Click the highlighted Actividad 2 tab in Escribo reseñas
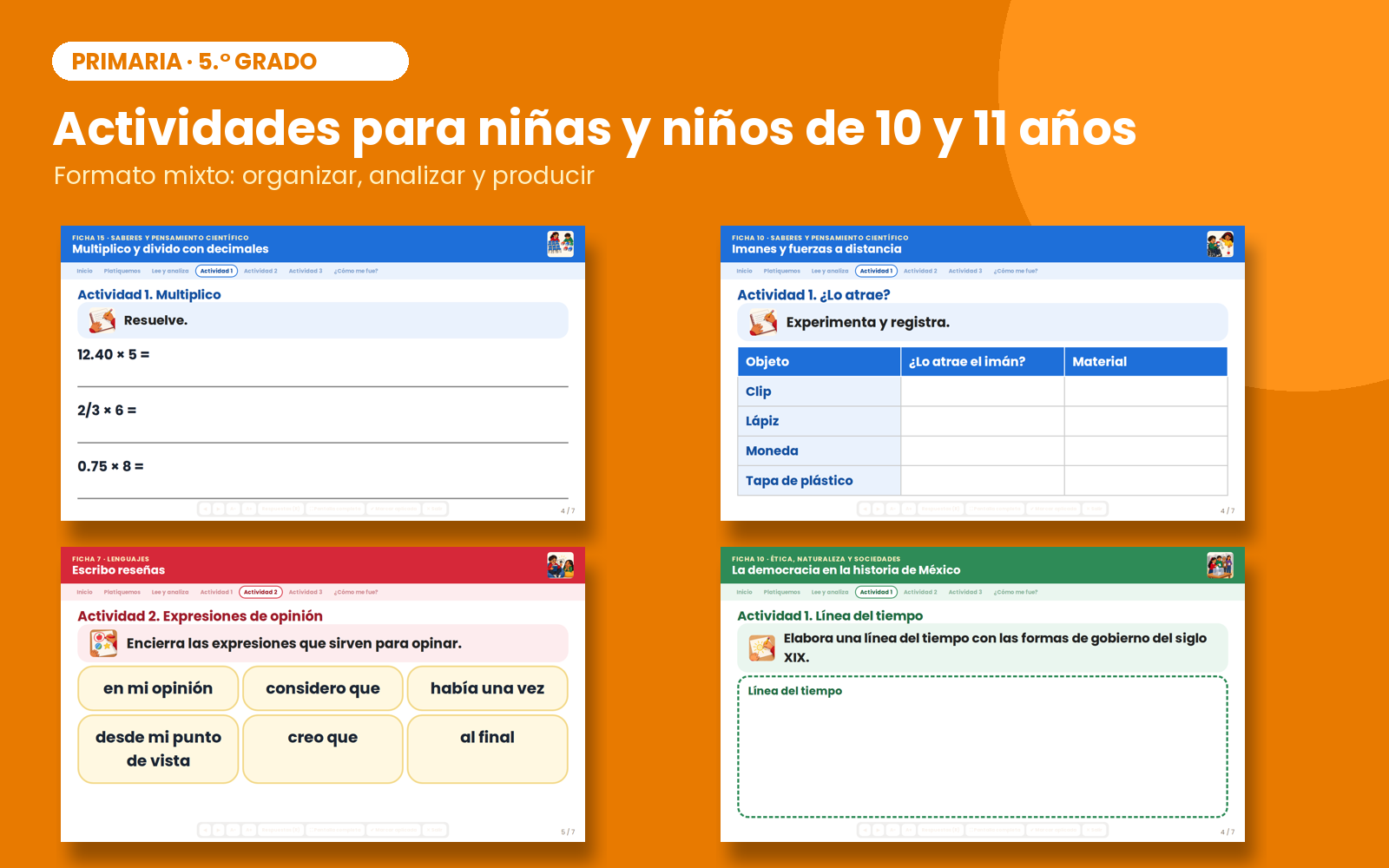Image resolution: width=1389 pixels, height=868 pixels. [x=261, y=592]
